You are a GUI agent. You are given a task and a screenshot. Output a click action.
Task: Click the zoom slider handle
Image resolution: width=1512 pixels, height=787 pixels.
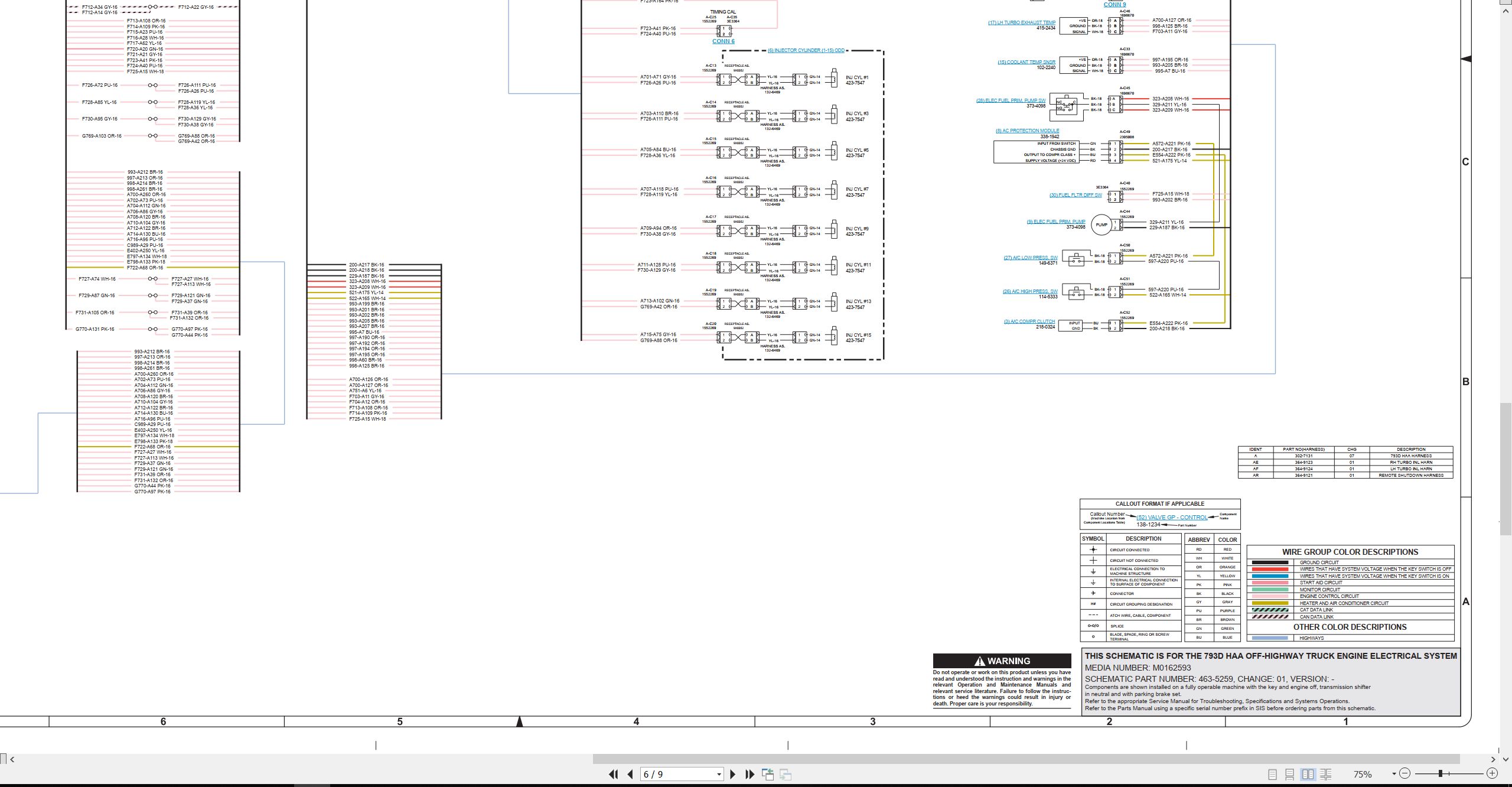pos(1441,773)
